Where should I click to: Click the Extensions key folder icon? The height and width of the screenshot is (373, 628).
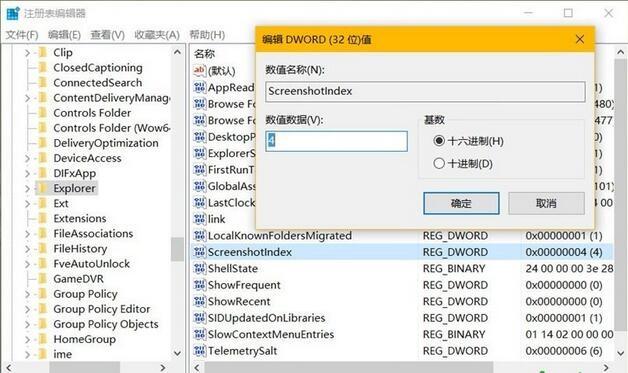[42, 218]
